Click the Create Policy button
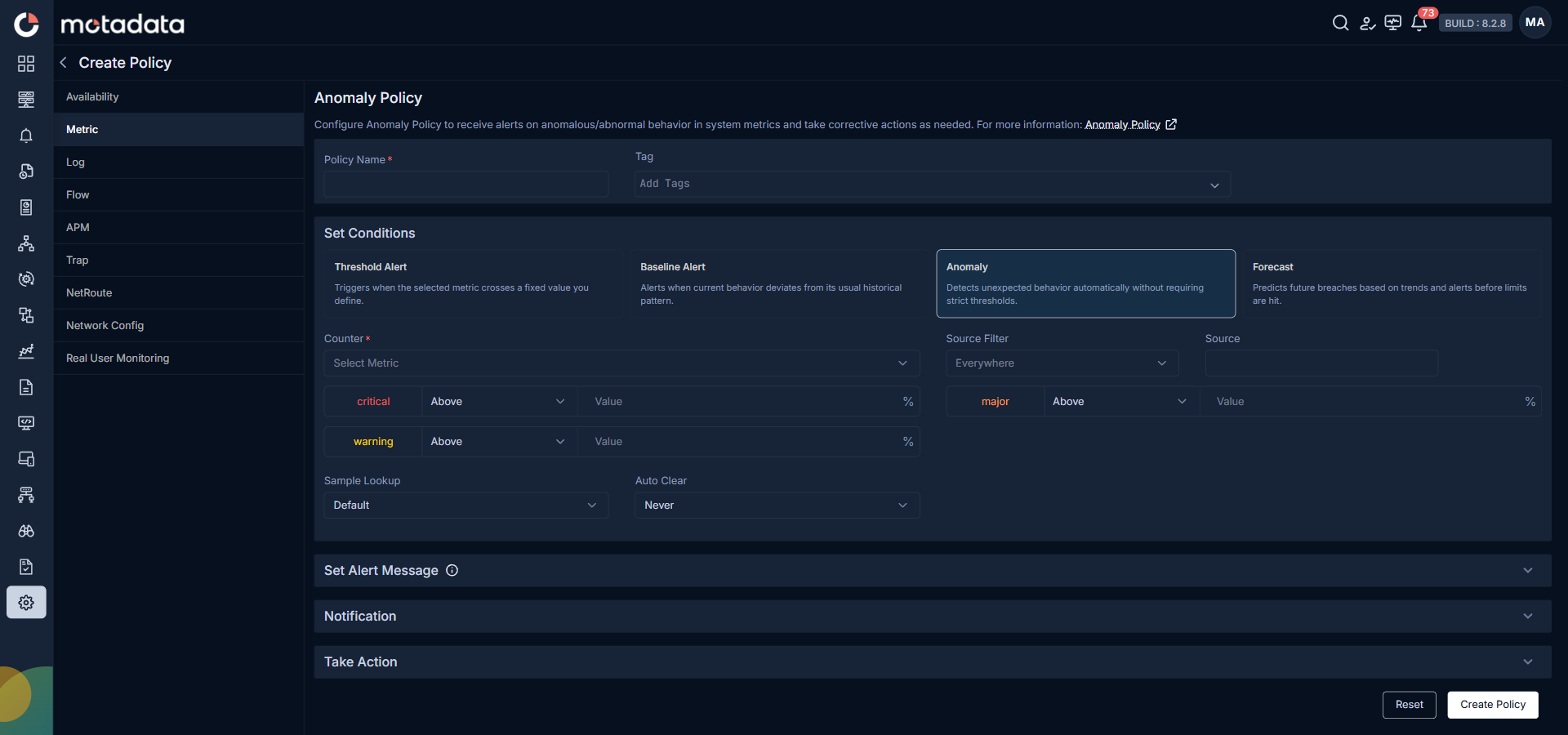The width and height of the screenshot is (1568, 735). 1493,705
